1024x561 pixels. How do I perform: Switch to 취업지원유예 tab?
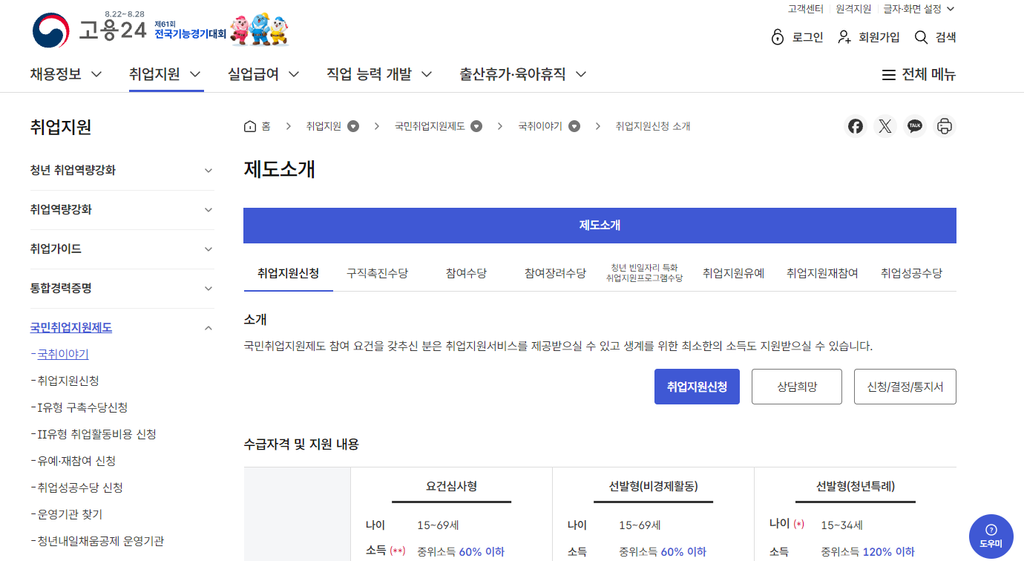point(733,274)
